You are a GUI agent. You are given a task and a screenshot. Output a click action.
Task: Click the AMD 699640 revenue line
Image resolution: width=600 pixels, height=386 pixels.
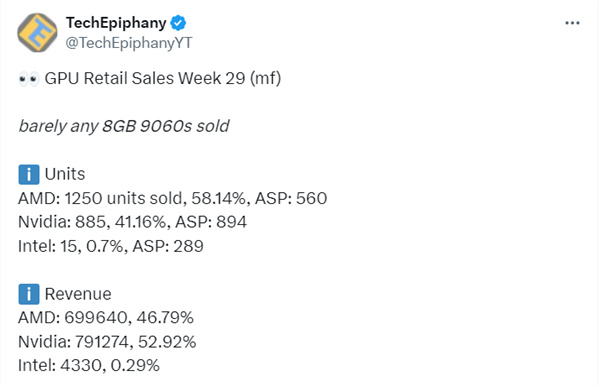[106, 318]
